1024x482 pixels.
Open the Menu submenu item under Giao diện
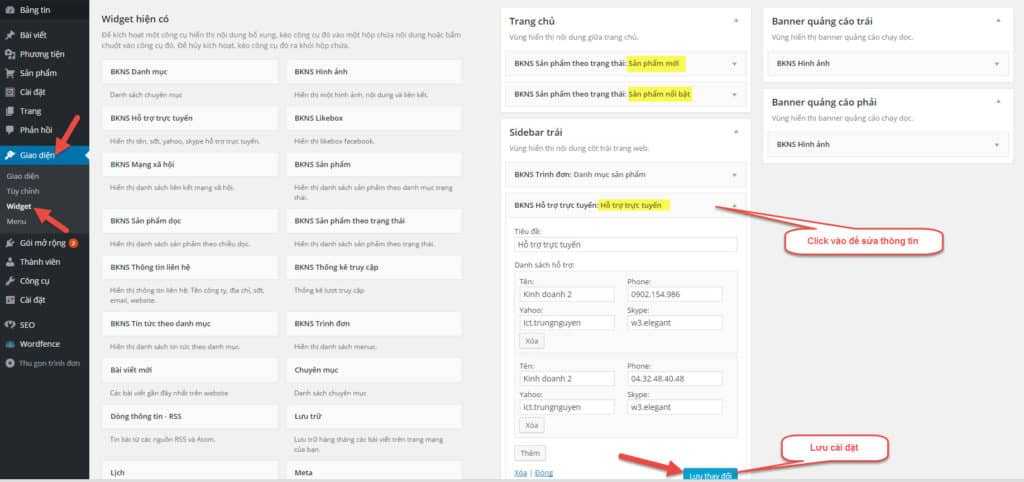(x=17, y=220)
